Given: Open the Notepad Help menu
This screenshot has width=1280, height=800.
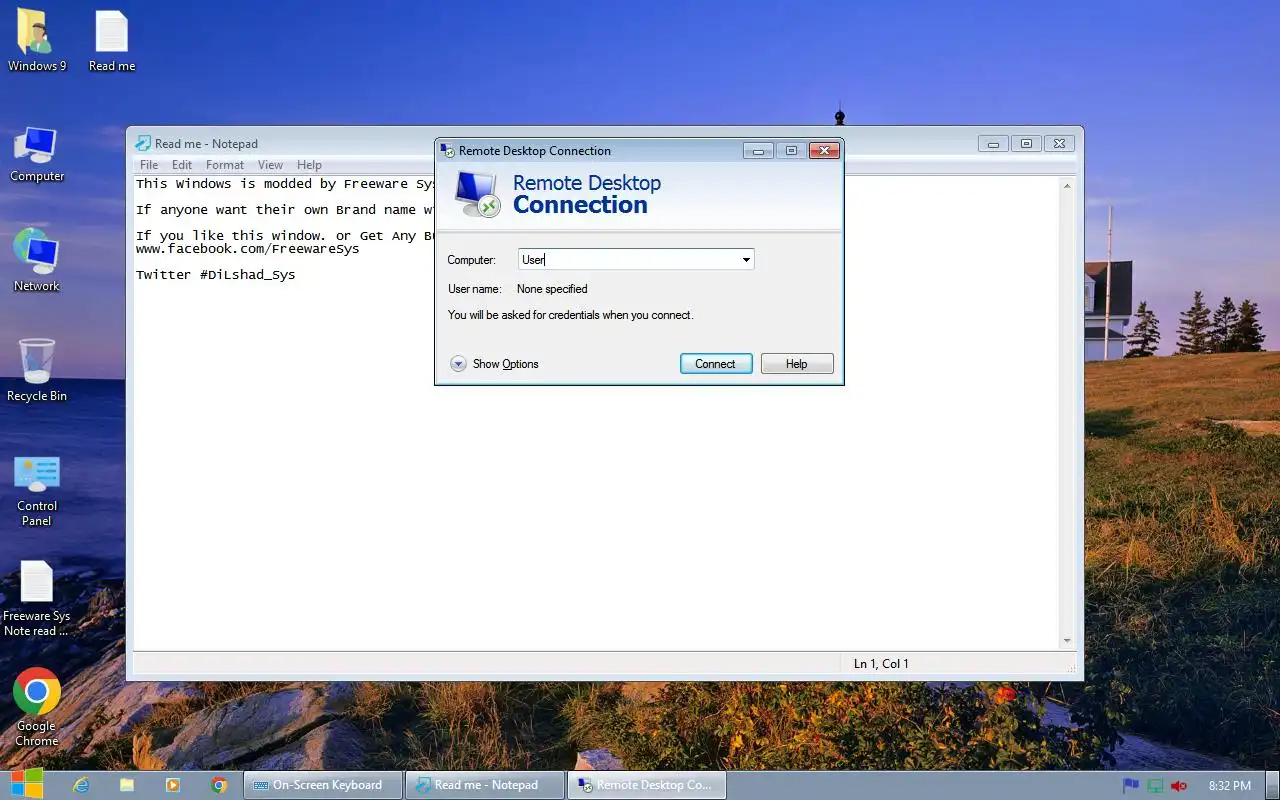Looking at the screenshot, I should tap(309, 165).
